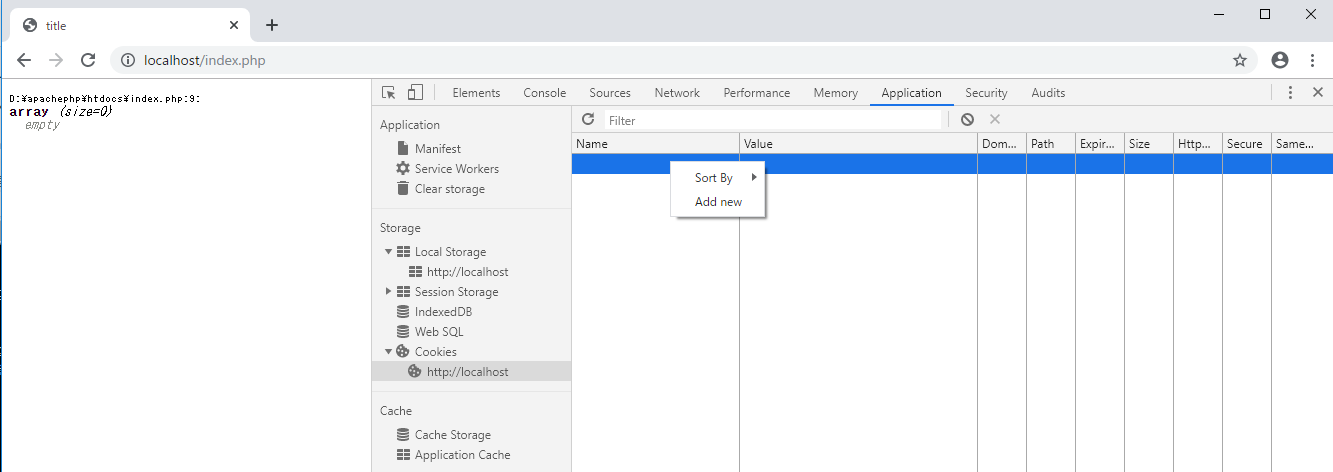Collapse the Local Storage tree node
This screenshot has height=472, width=1333.
(388, 252)
